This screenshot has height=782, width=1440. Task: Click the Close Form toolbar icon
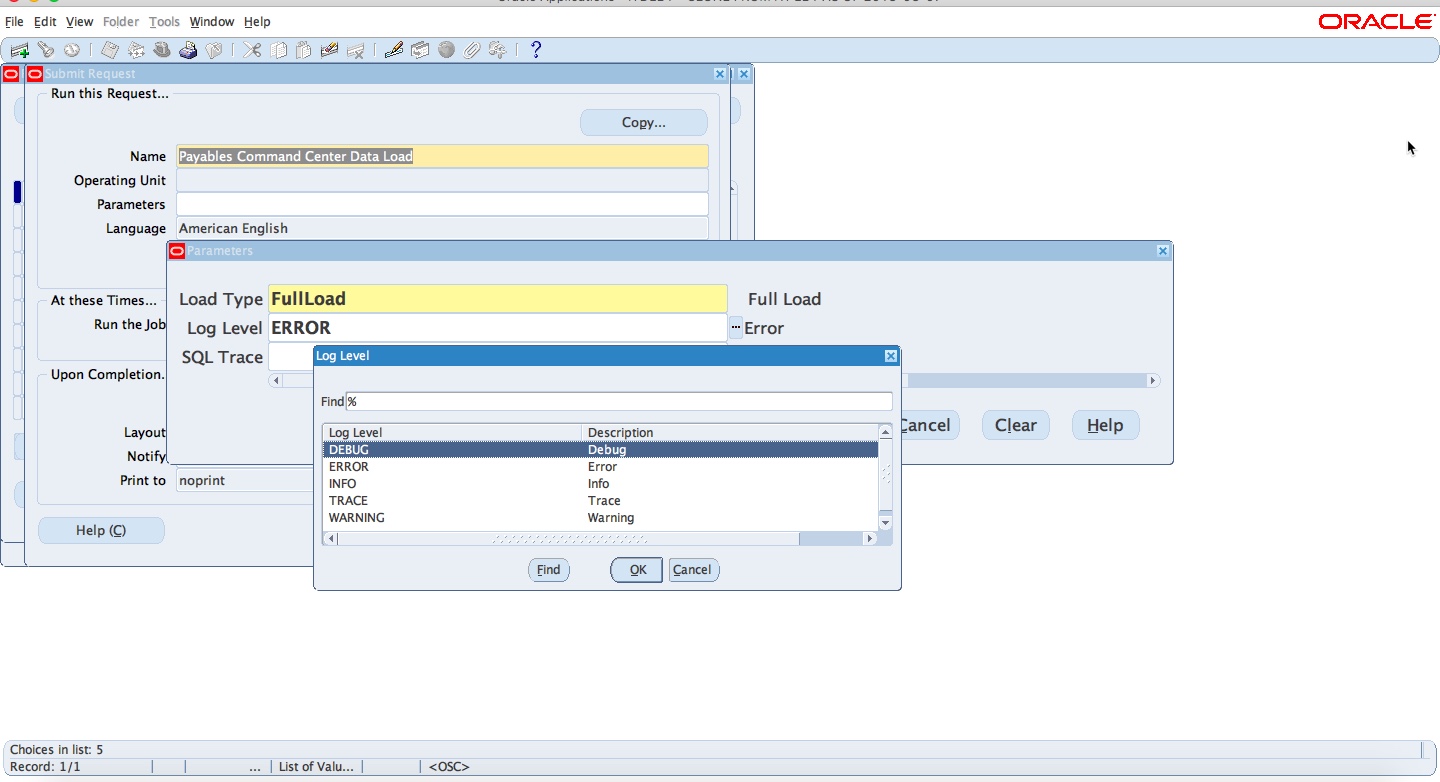pyautogui.click(x=214, y=50)
